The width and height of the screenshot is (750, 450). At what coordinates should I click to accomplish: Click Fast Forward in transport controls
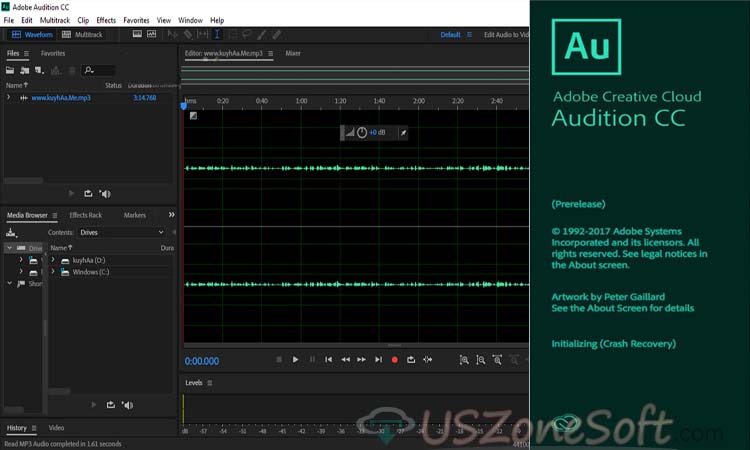362,360
